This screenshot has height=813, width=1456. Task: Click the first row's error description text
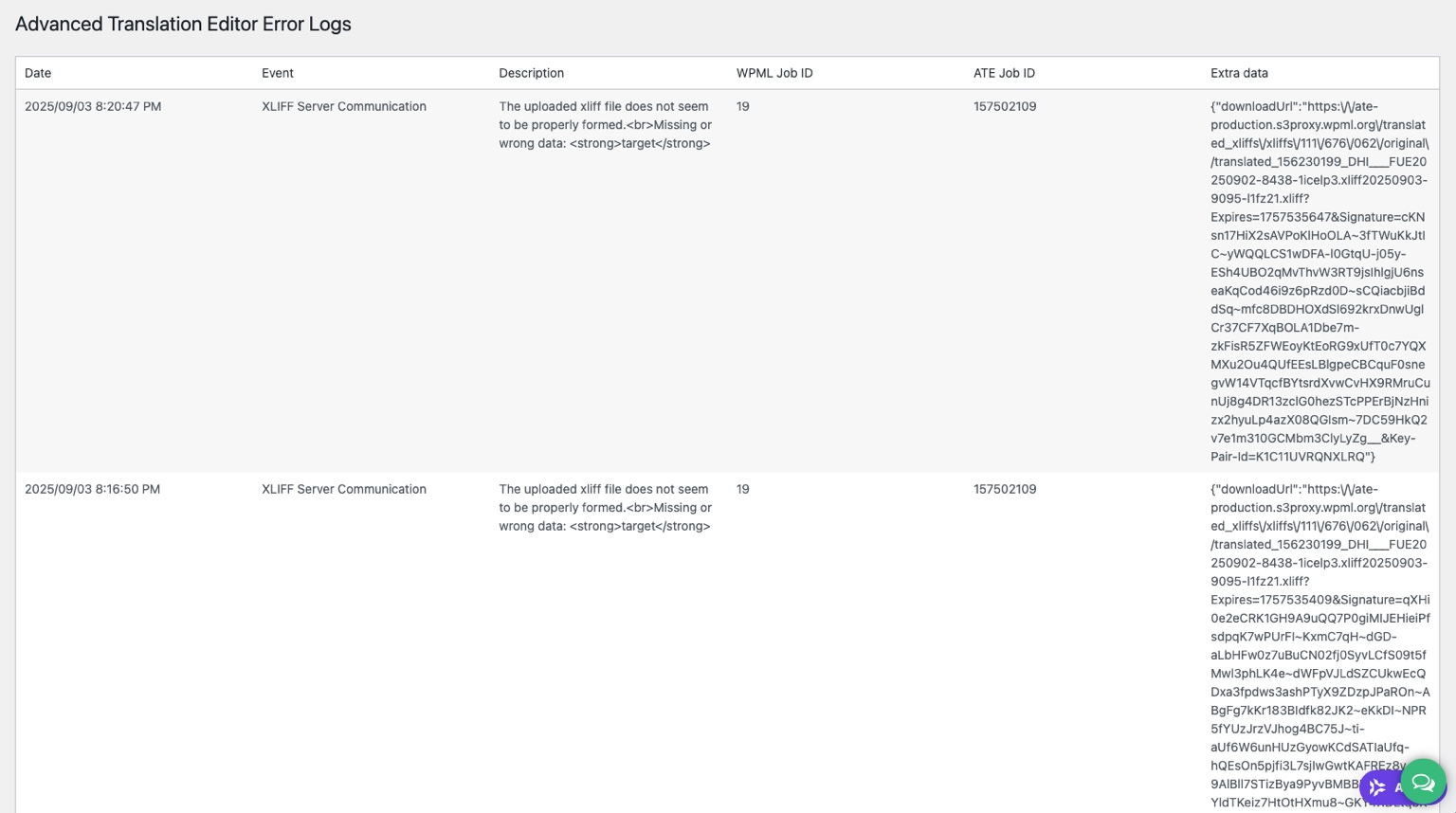pyautogui.click(x=605, y=125)
